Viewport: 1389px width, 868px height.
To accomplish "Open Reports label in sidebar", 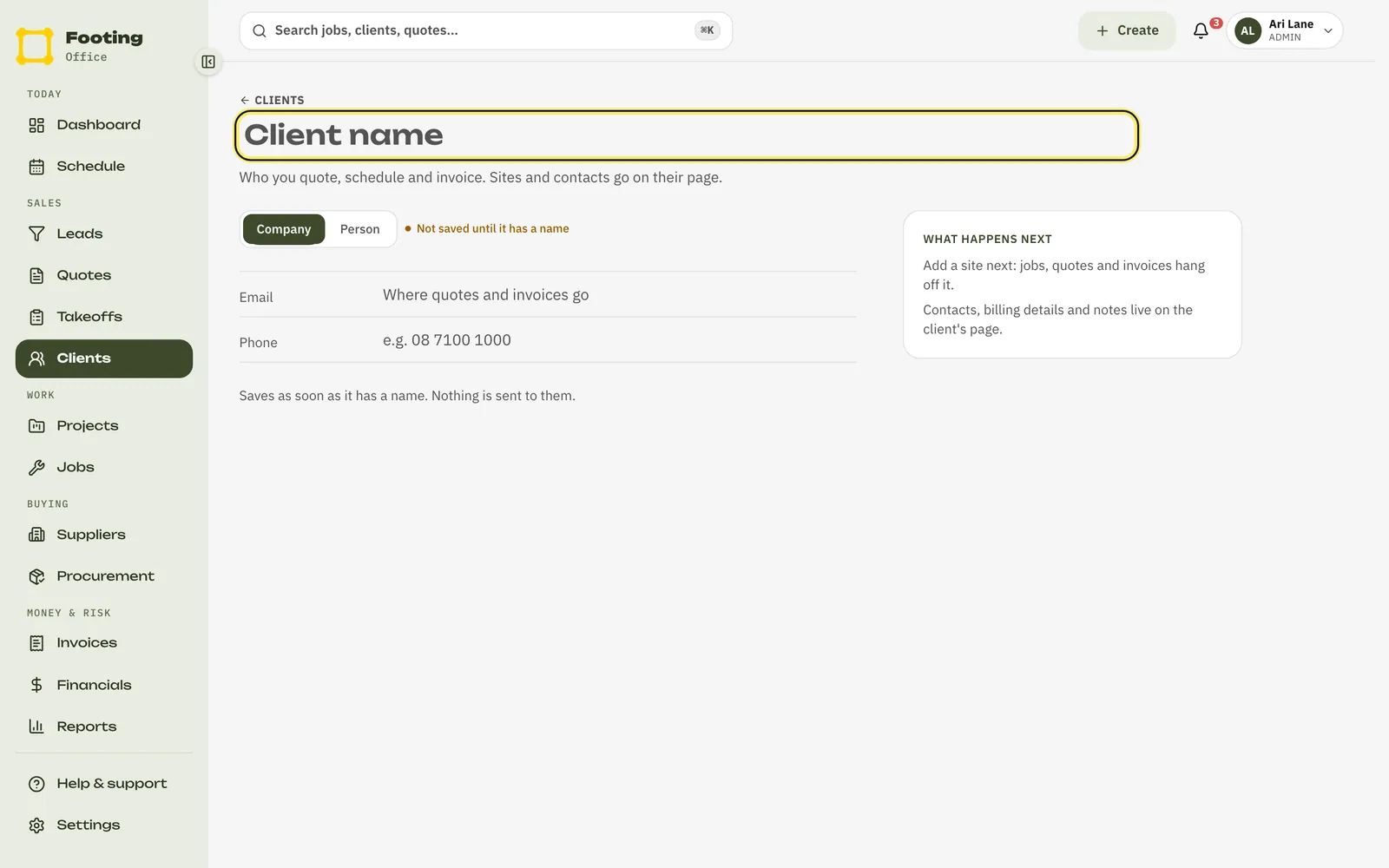I will click(87, 727).
